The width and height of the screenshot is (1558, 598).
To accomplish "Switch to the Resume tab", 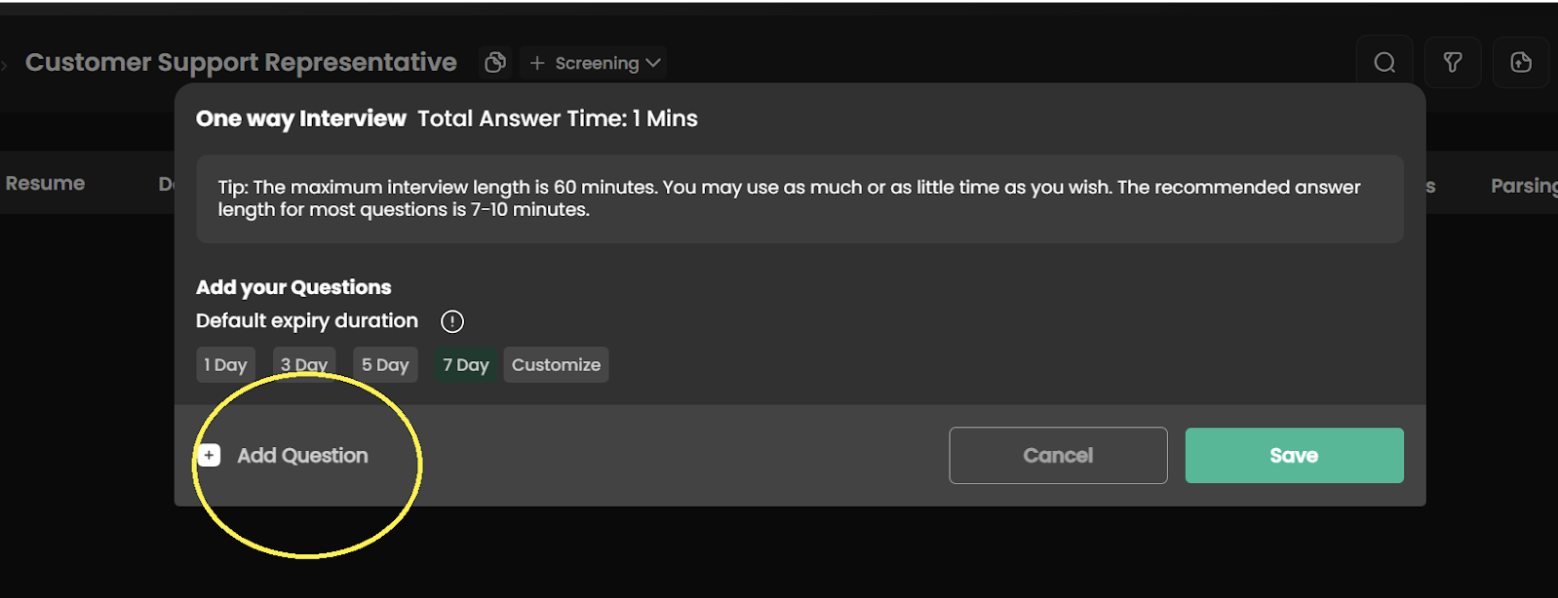I will 45,183.
